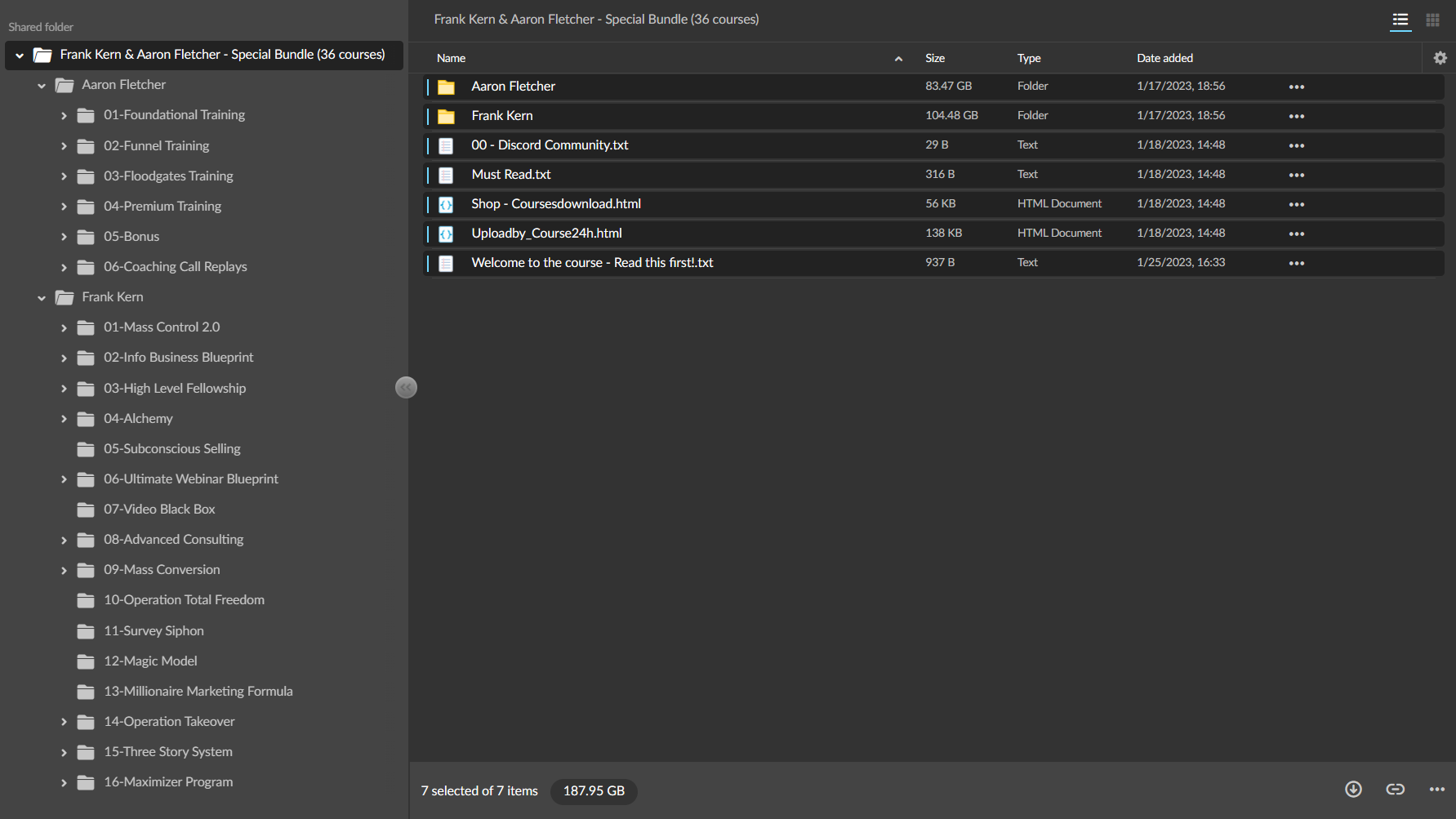
Task: Click the 104.48 GB size cell
Action: point(951,115)
